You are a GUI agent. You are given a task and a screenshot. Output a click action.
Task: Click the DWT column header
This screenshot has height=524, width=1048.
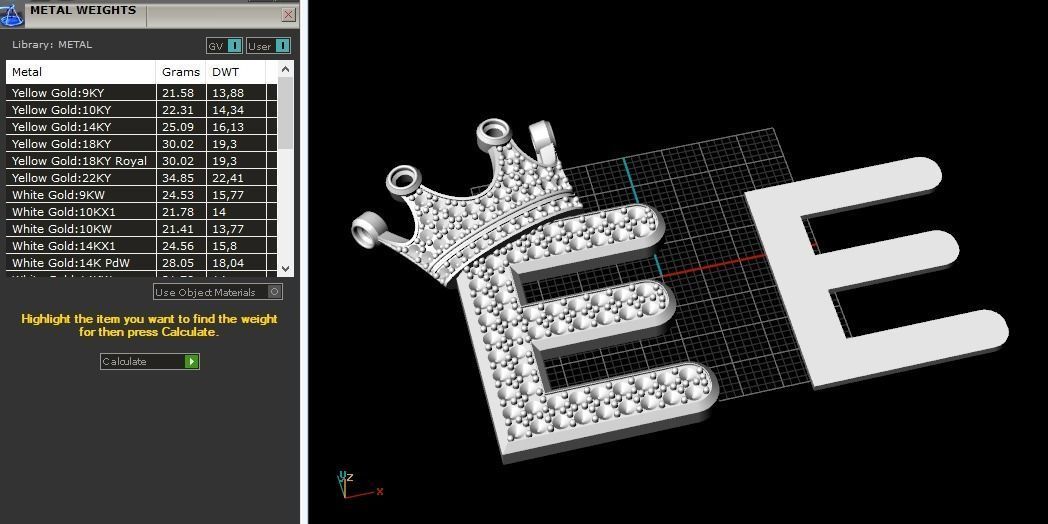point(236,72)
